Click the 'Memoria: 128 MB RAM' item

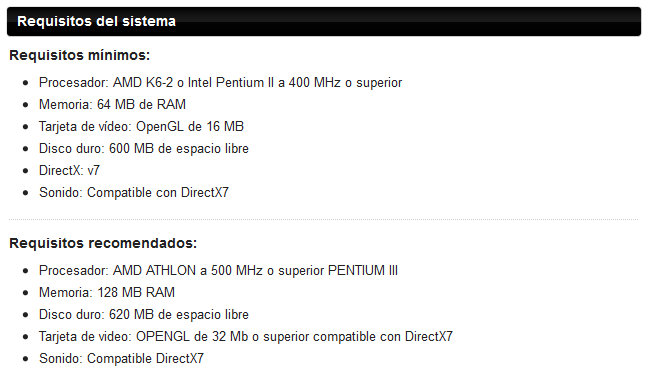click(107, 292)
